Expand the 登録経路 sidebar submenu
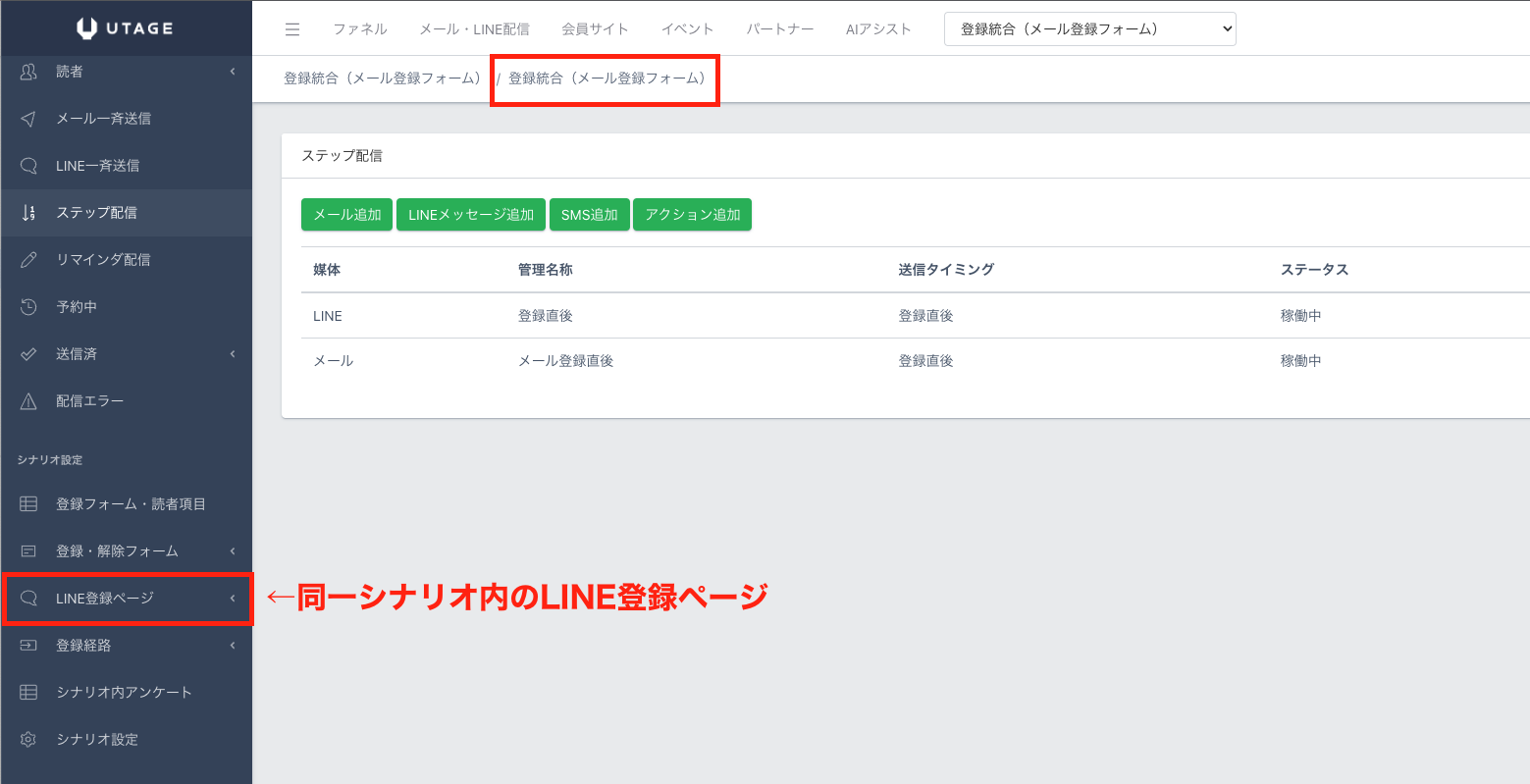The image size is (1530, 784). (x=233, y=646)
